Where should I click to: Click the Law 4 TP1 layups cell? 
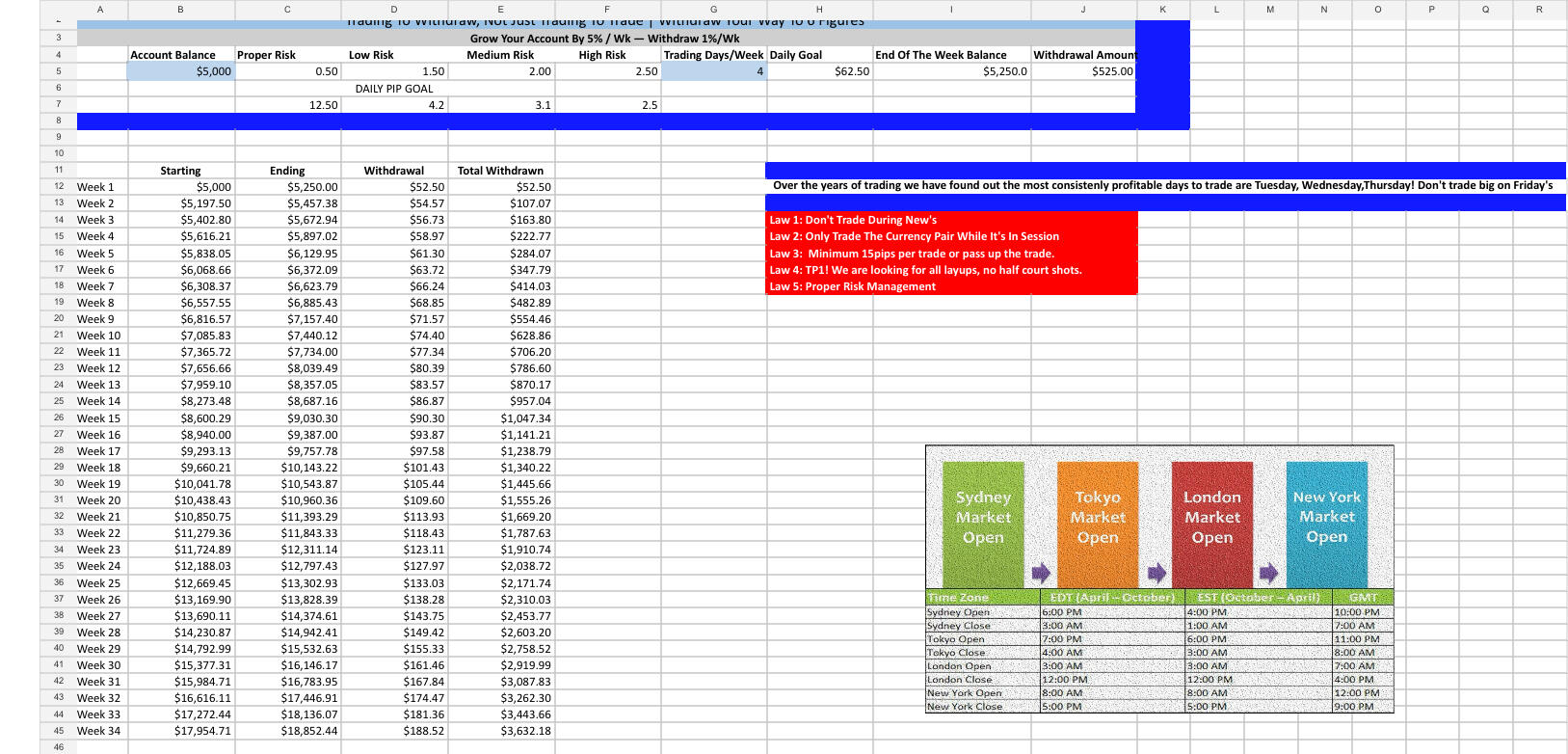coord(951,270)
